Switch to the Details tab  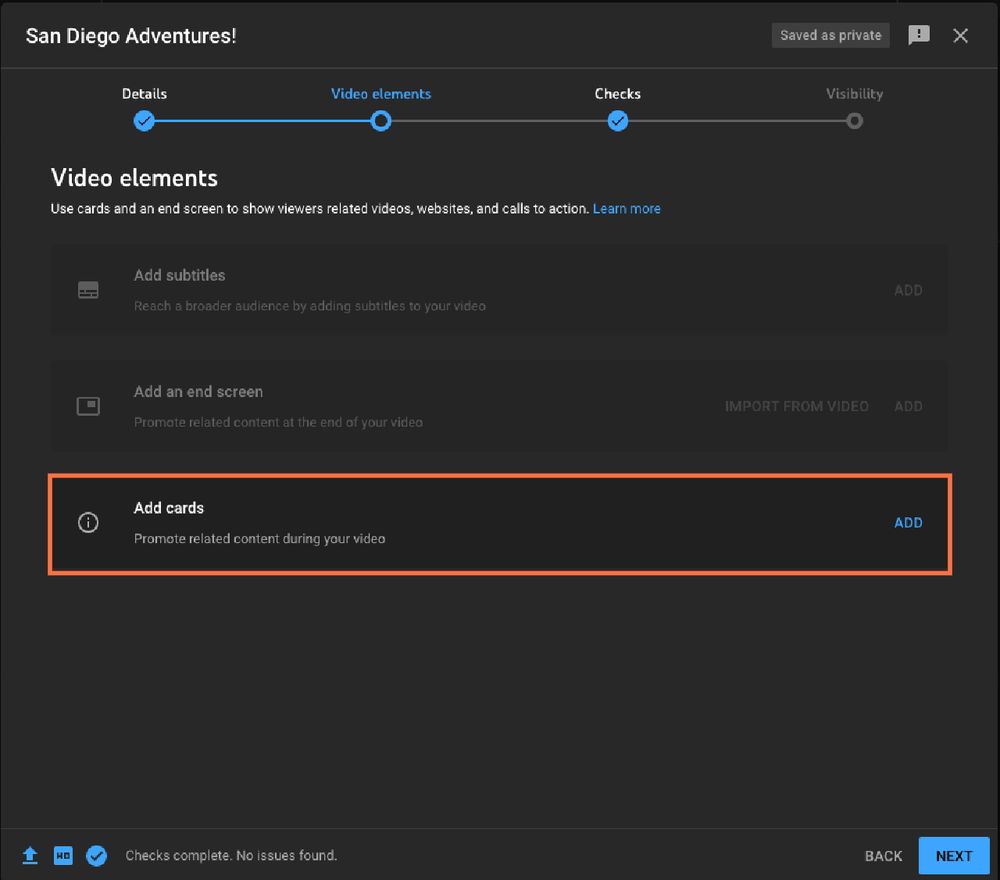click(144, 93)
